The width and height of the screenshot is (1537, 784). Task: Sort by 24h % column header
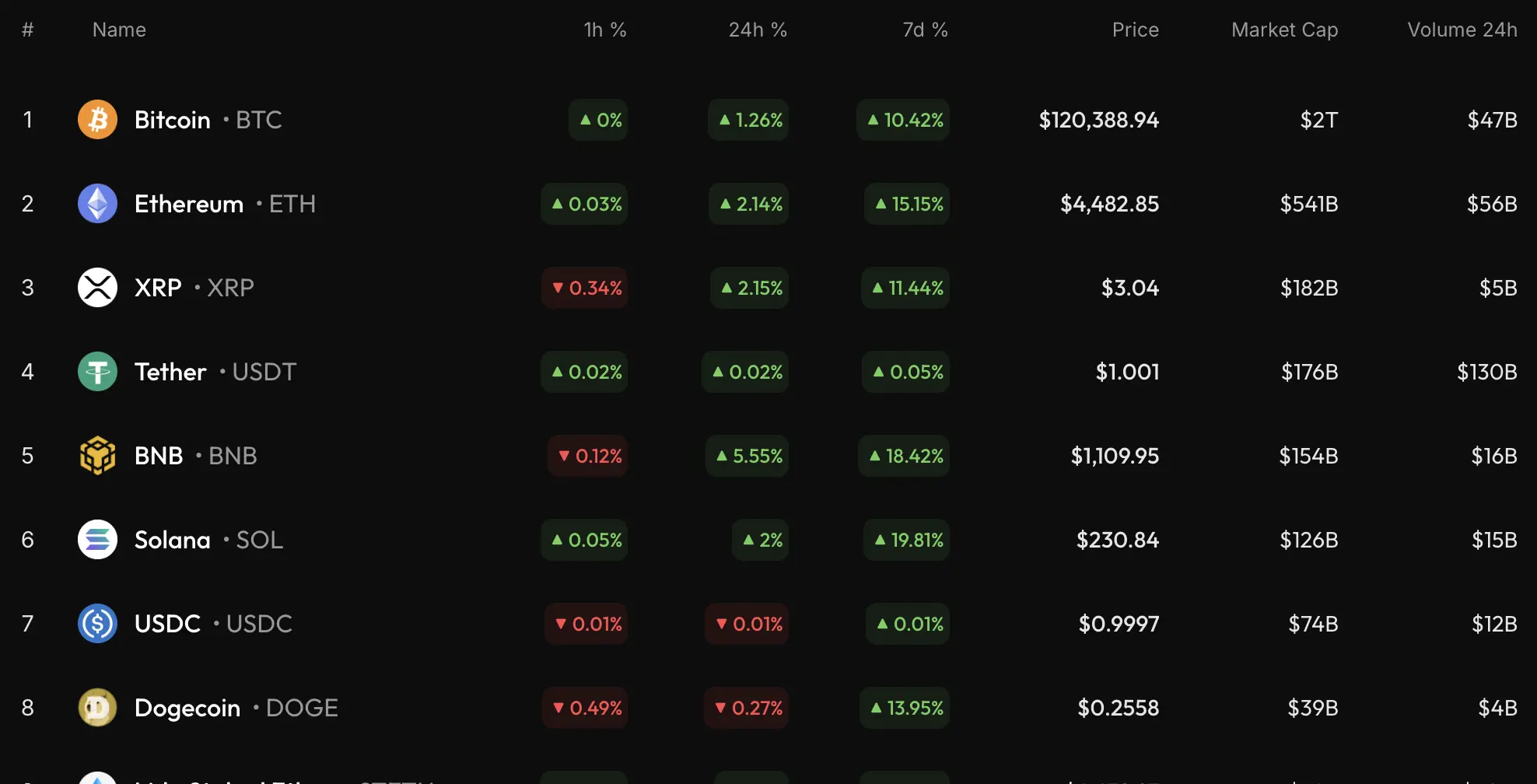coord(757,30)
